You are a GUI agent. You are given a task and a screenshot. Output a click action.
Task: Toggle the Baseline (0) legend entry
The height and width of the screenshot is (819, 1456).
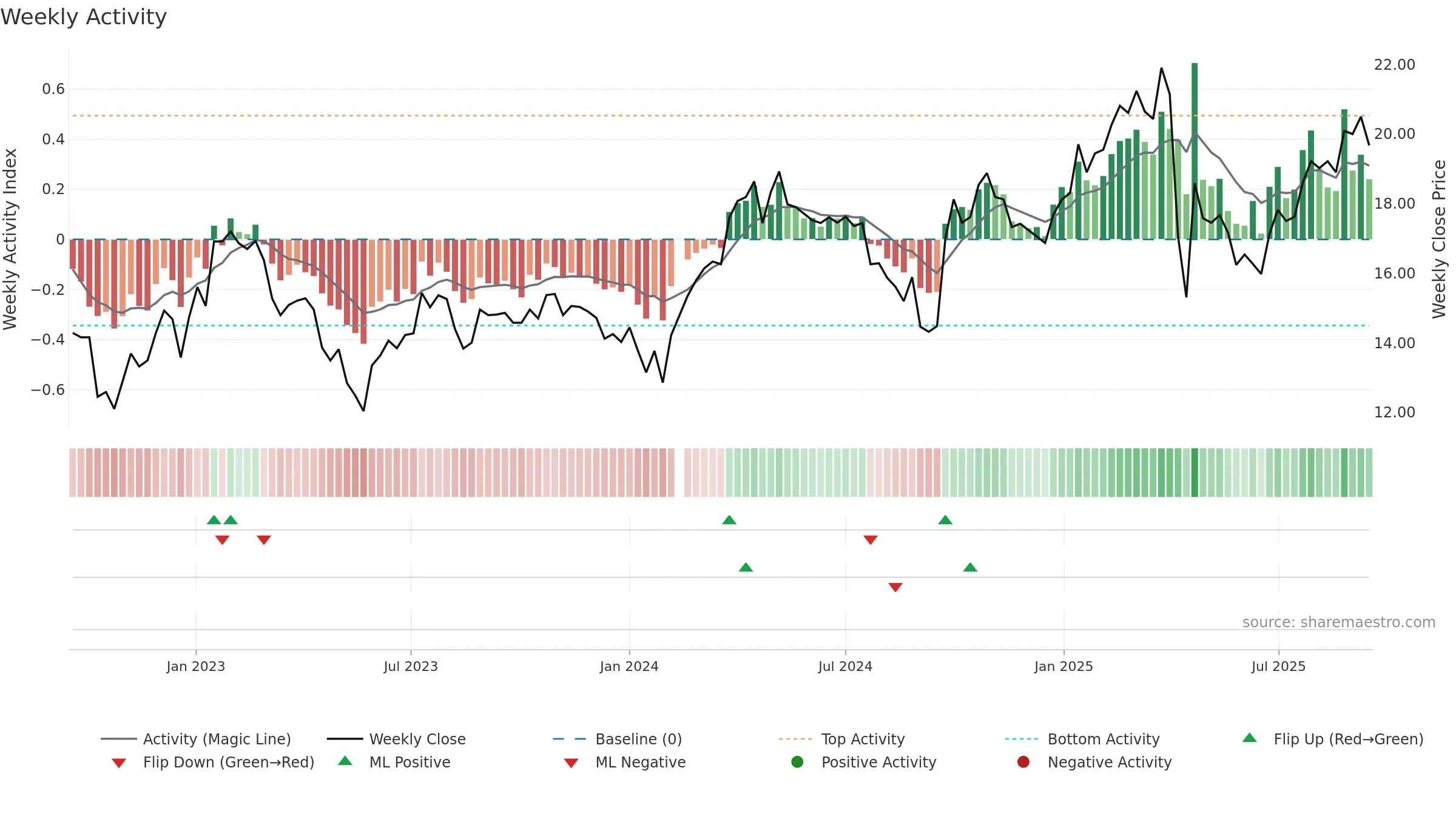(618, 739)
